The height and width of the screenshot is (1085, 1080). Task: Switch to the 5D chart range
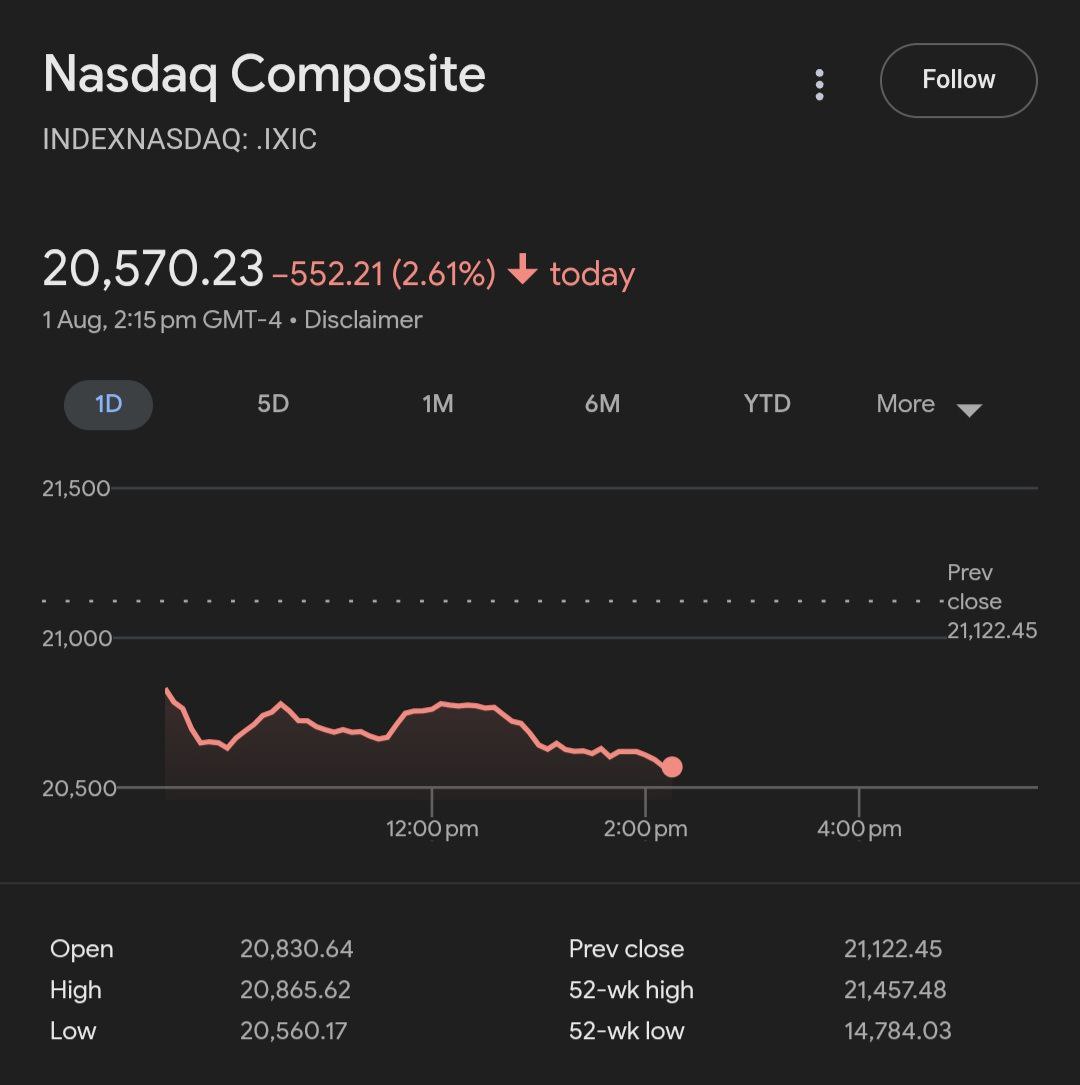[x=273, y=404]
